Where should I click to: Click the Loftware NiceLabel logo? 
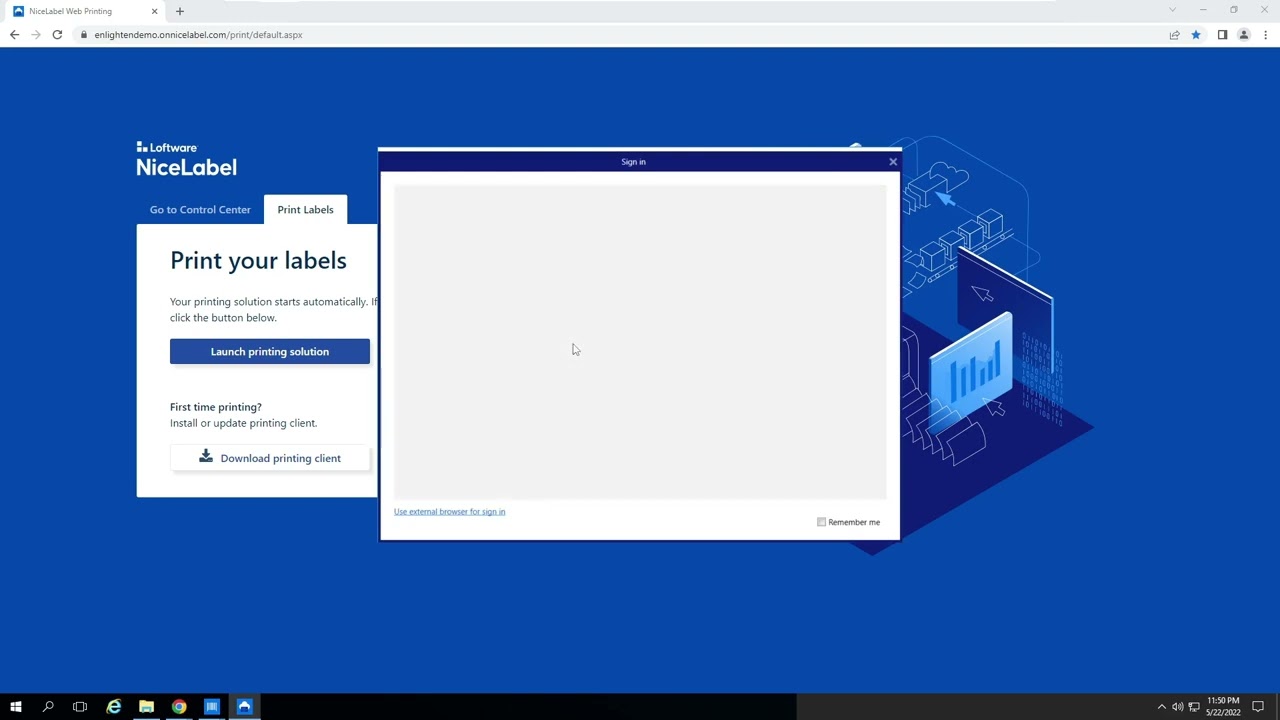point(187,159)
